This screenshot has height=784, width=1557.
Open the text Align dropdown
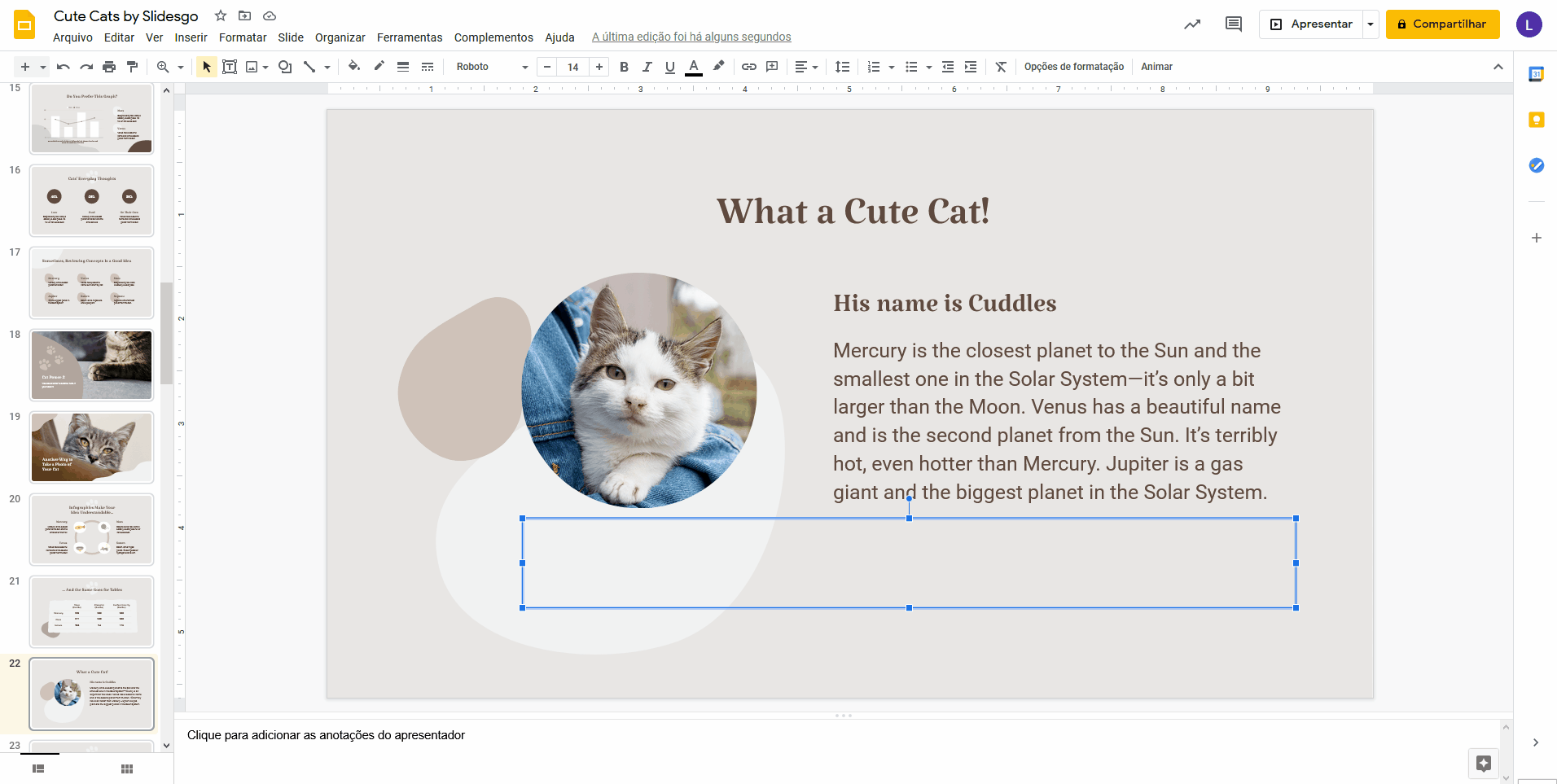(806, 67)
